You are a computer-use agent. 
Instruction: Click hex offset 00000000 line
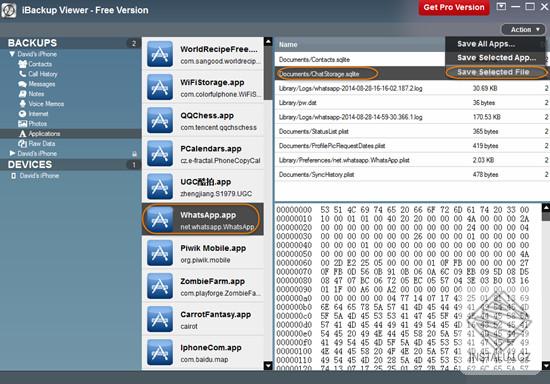[x=403, y=210]
